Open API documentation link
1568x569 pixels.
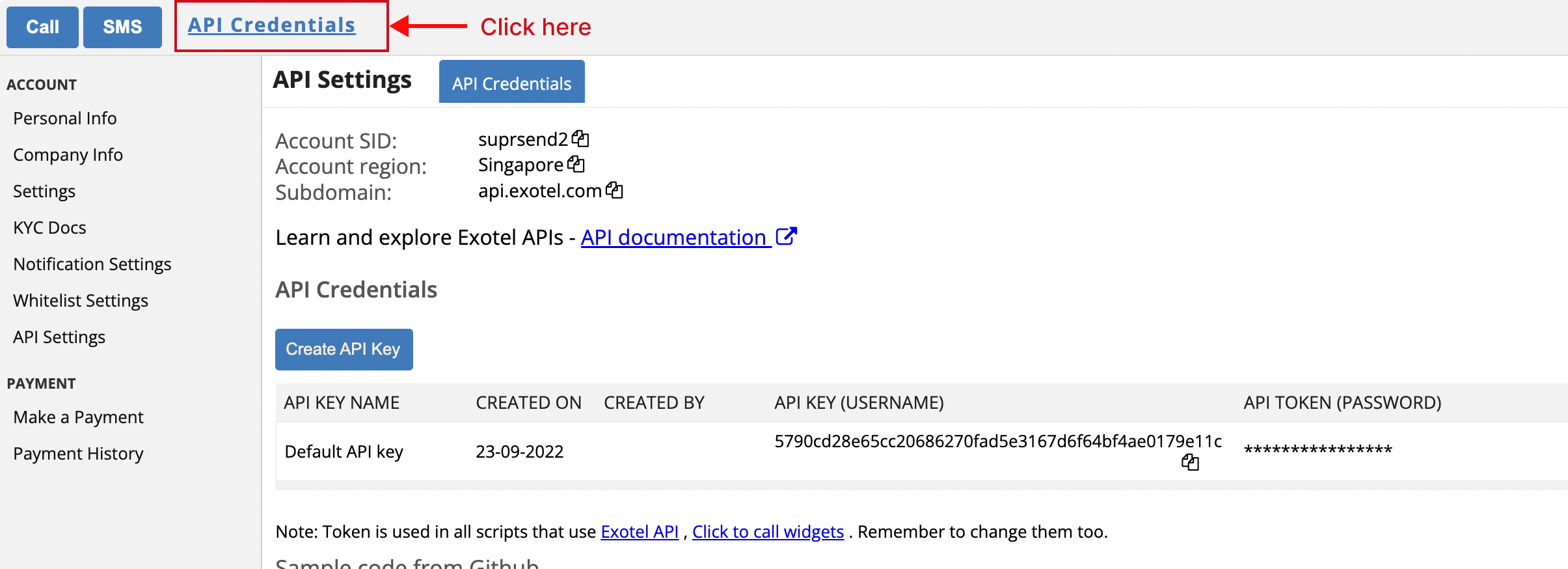point(673,238)
